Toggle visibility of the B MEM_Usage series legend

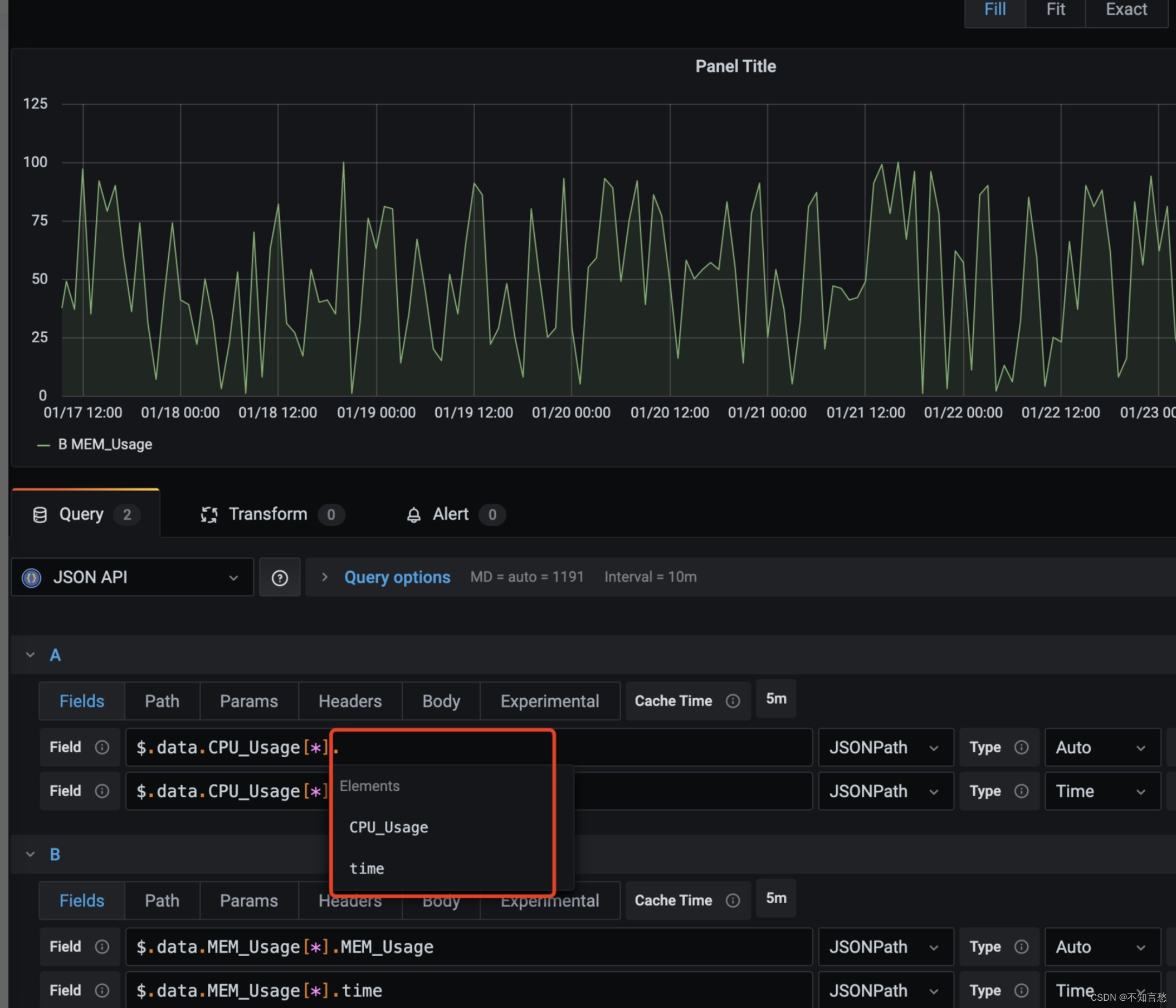(105, 444)
